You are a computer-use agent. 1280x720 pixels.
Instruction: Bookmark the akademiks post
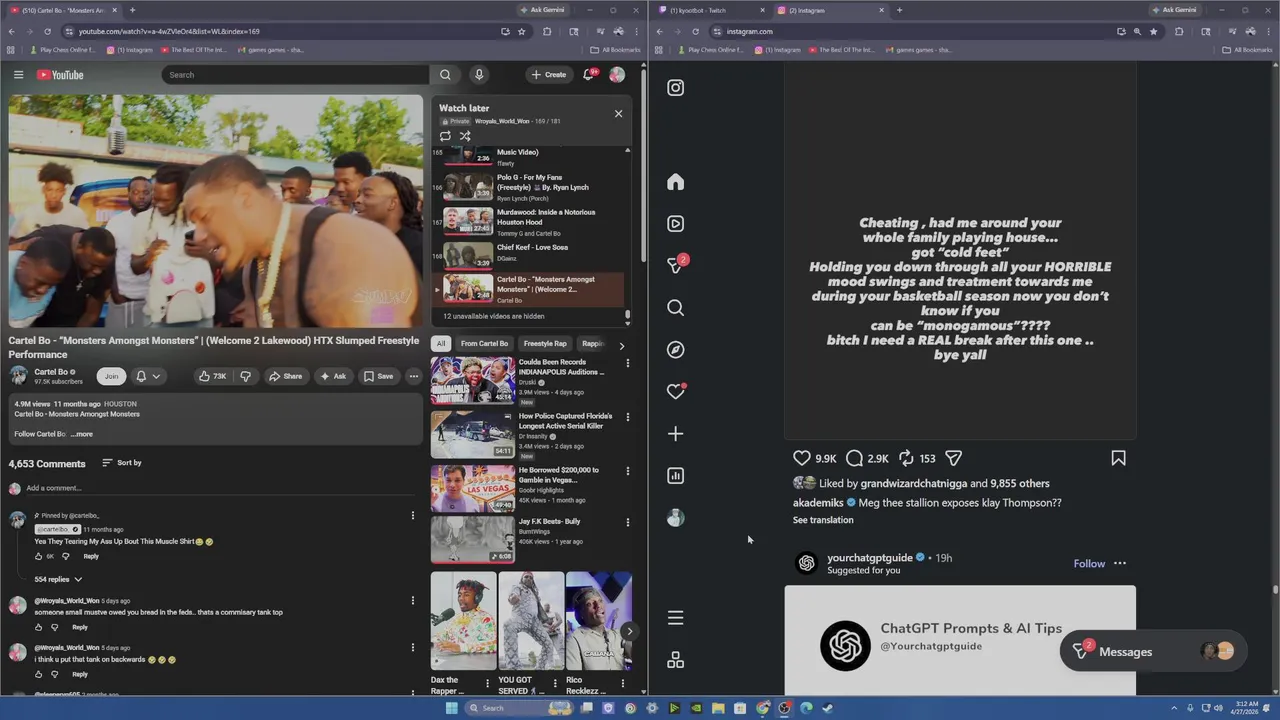[x=1118, y=458]
